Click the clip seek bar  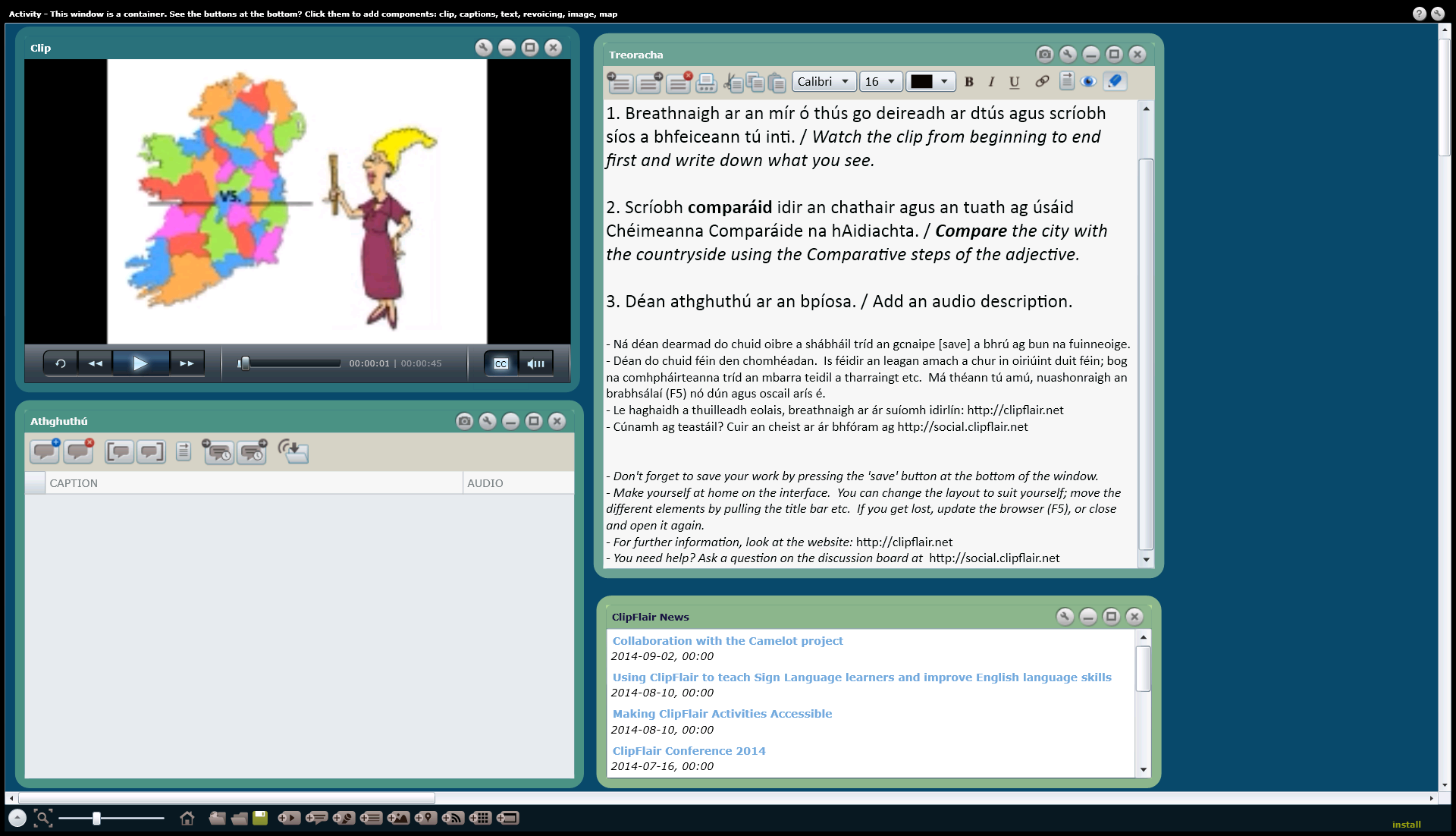point(289,363)
